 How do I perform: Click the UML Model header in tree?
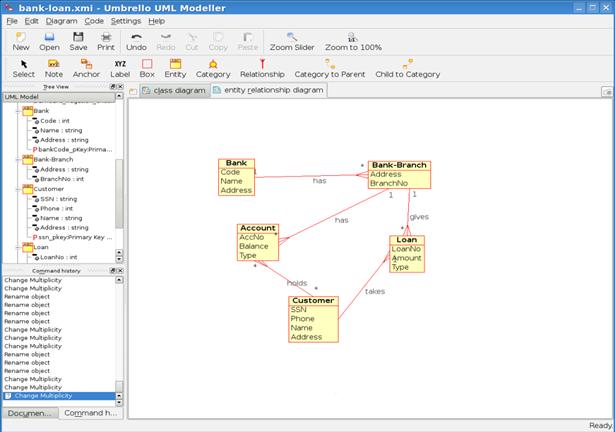tap(59, 97)
